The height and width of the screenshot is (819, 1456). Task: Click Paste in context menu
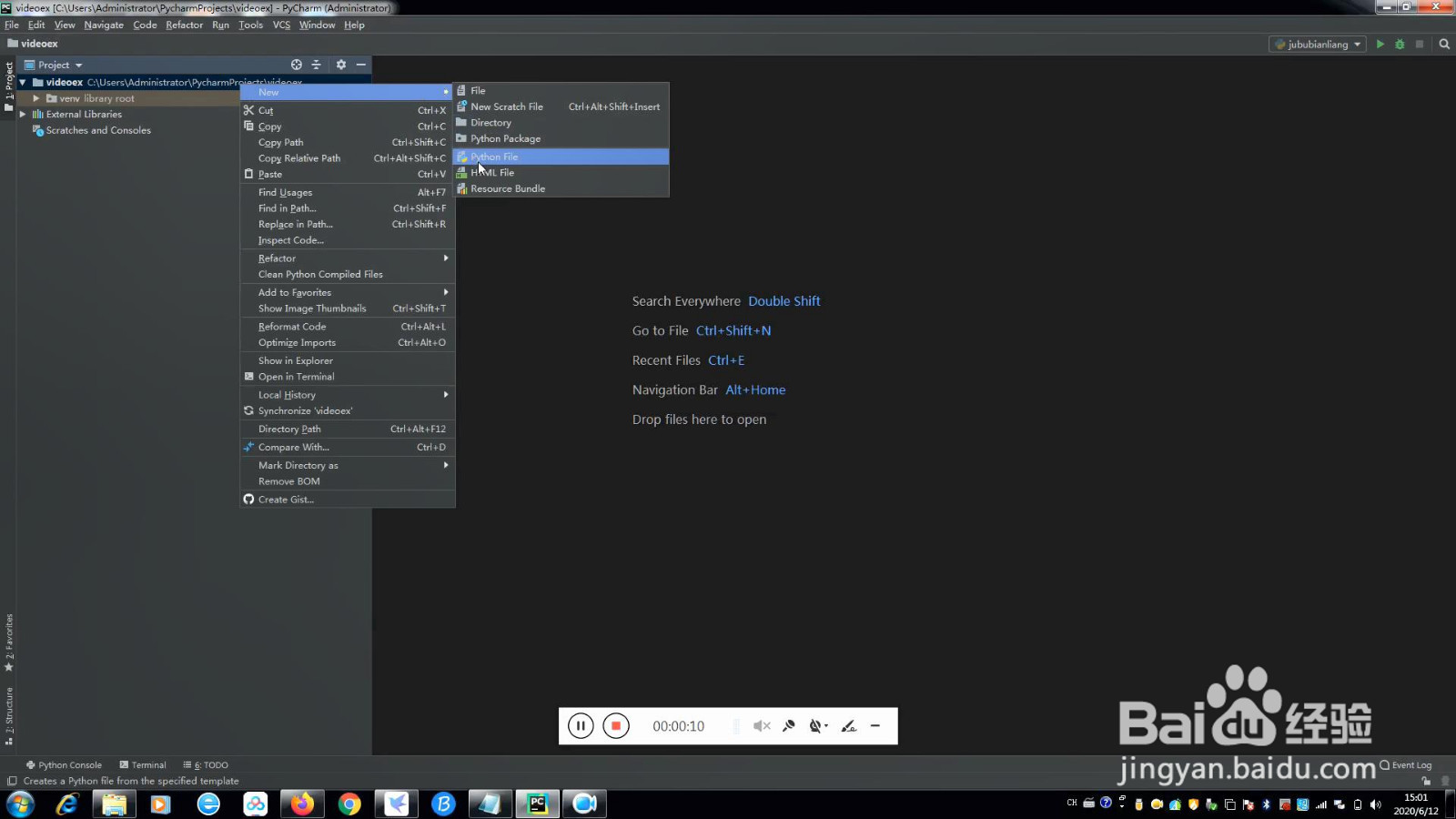pos(348,174)
